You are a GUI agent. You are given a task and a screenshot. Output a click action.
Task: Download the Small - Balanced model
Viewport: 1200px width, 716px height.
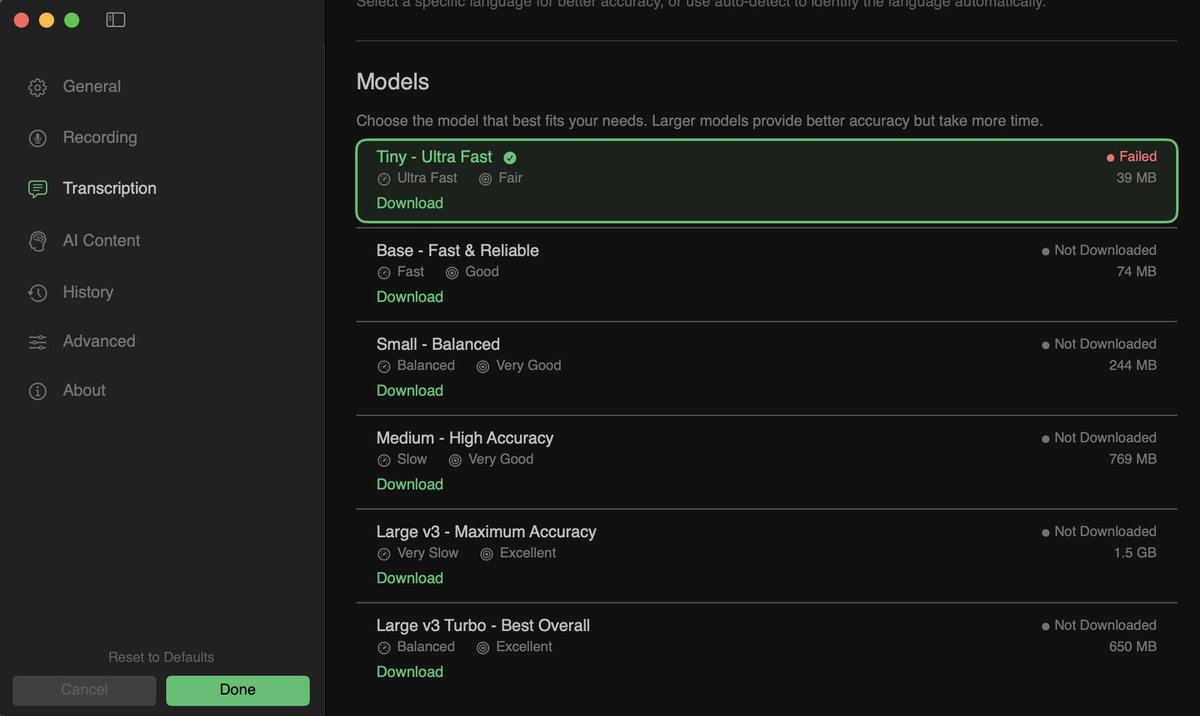[410, 391]
